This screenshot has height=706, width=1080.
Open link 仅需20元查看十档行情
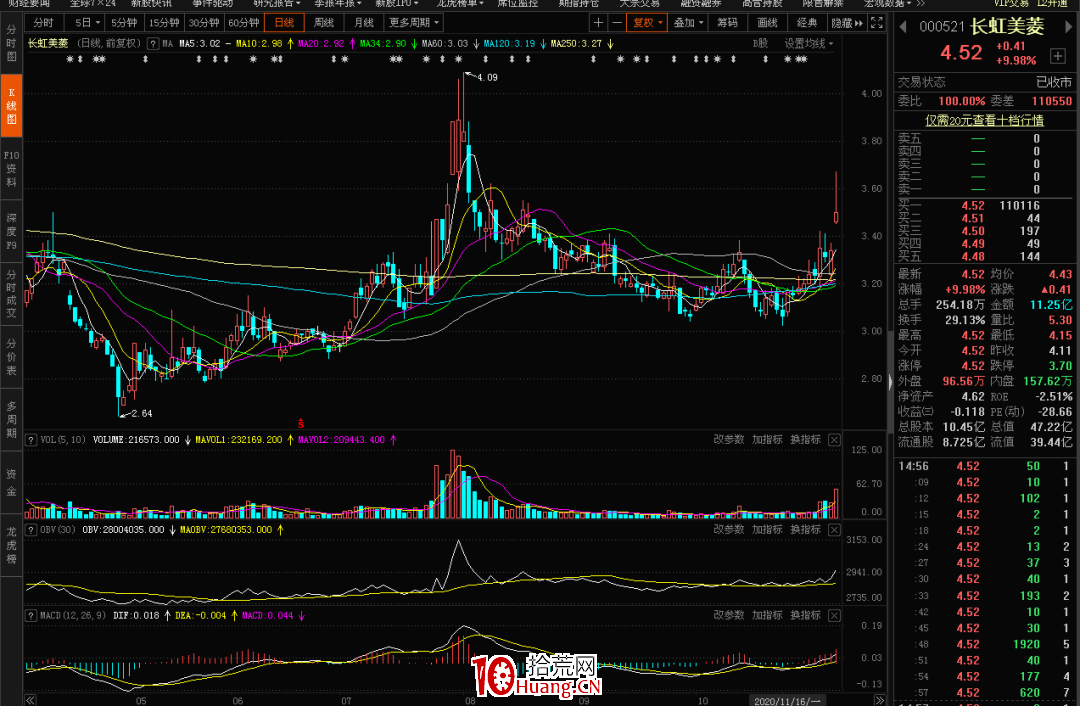pyautogui.click(x=984, y=121)
